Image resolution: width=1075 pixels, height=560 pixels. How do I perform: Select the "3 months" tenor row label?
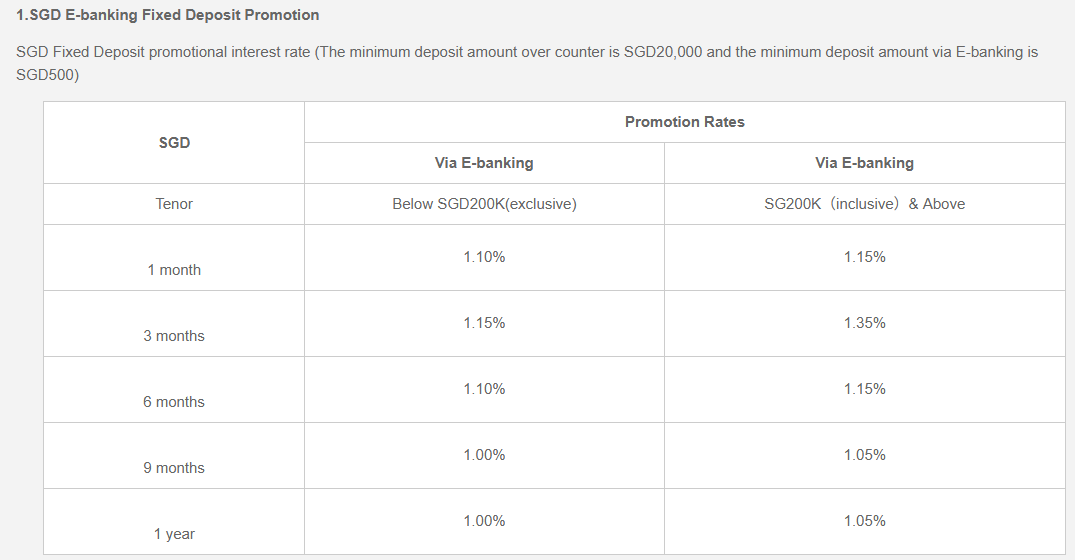[174, 336]
